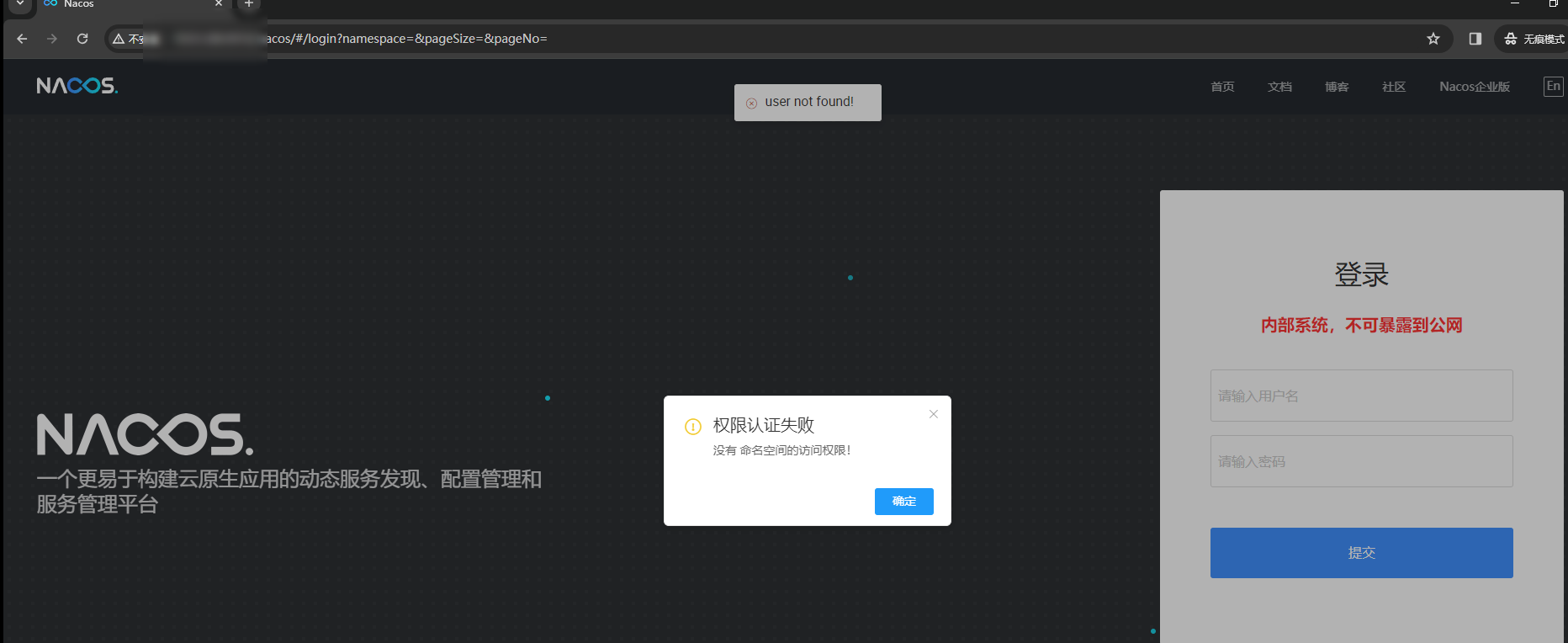
Task: Focus the 请输入密码 password field
Action: coord(1362,461)
